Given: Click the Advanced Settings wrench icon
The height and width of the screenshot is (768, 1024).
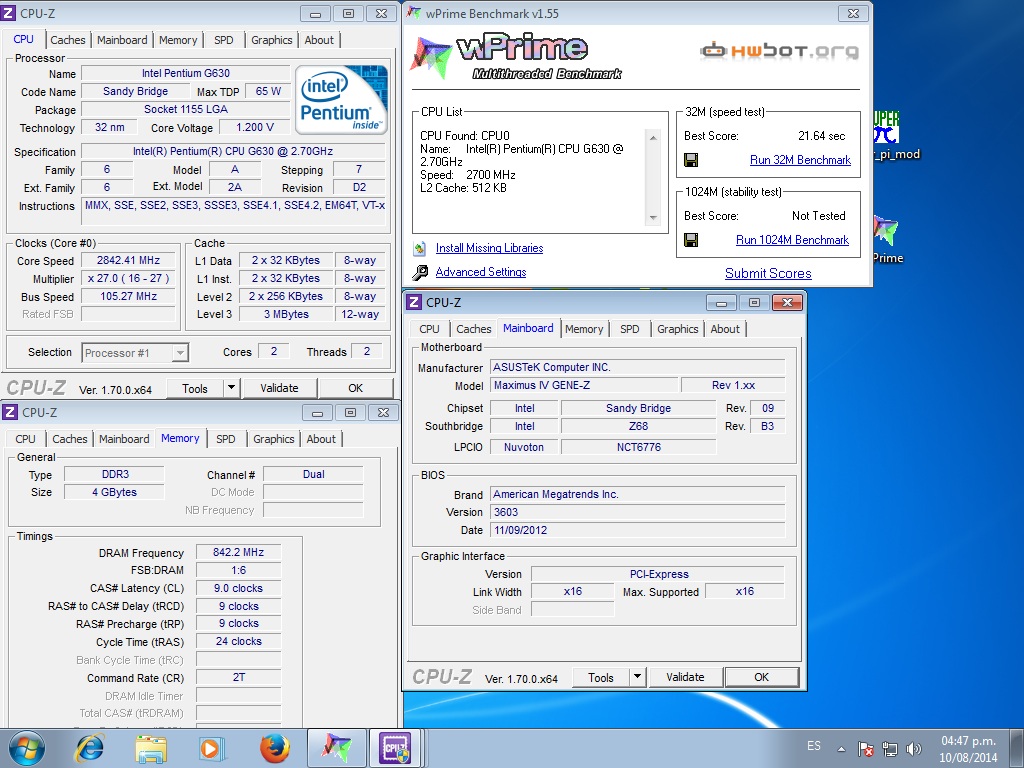Looking at the screenshot, I should point(420,272).
